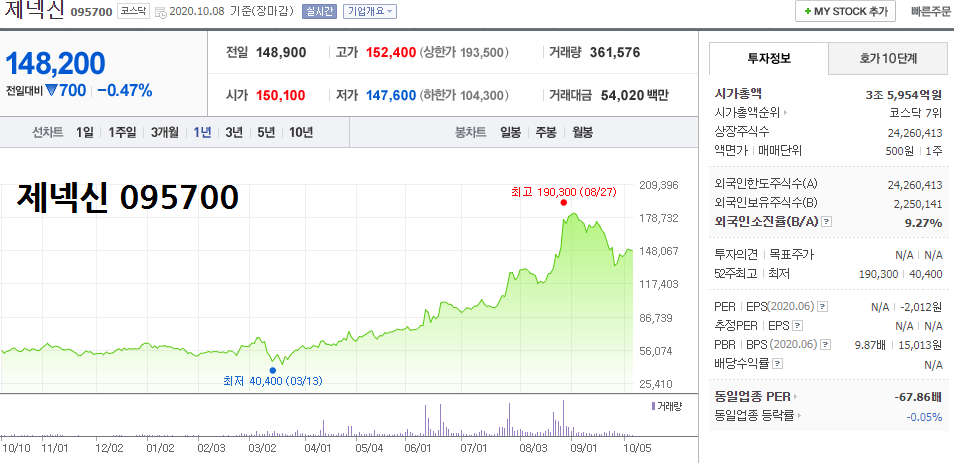Click the help icon beside PBR BPS(2020.06)
Viewport: 954px width, 463px height.
[x=826, y=345]
